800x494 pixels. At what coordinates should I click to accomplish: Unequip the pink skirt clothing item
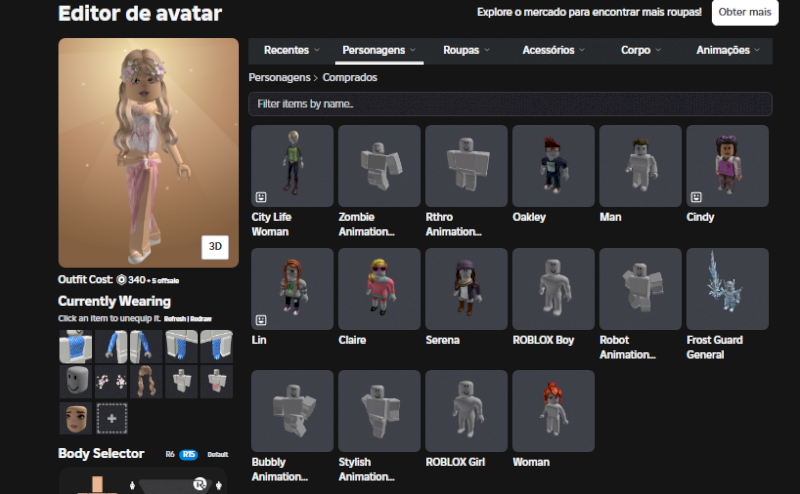pos(216,381)
